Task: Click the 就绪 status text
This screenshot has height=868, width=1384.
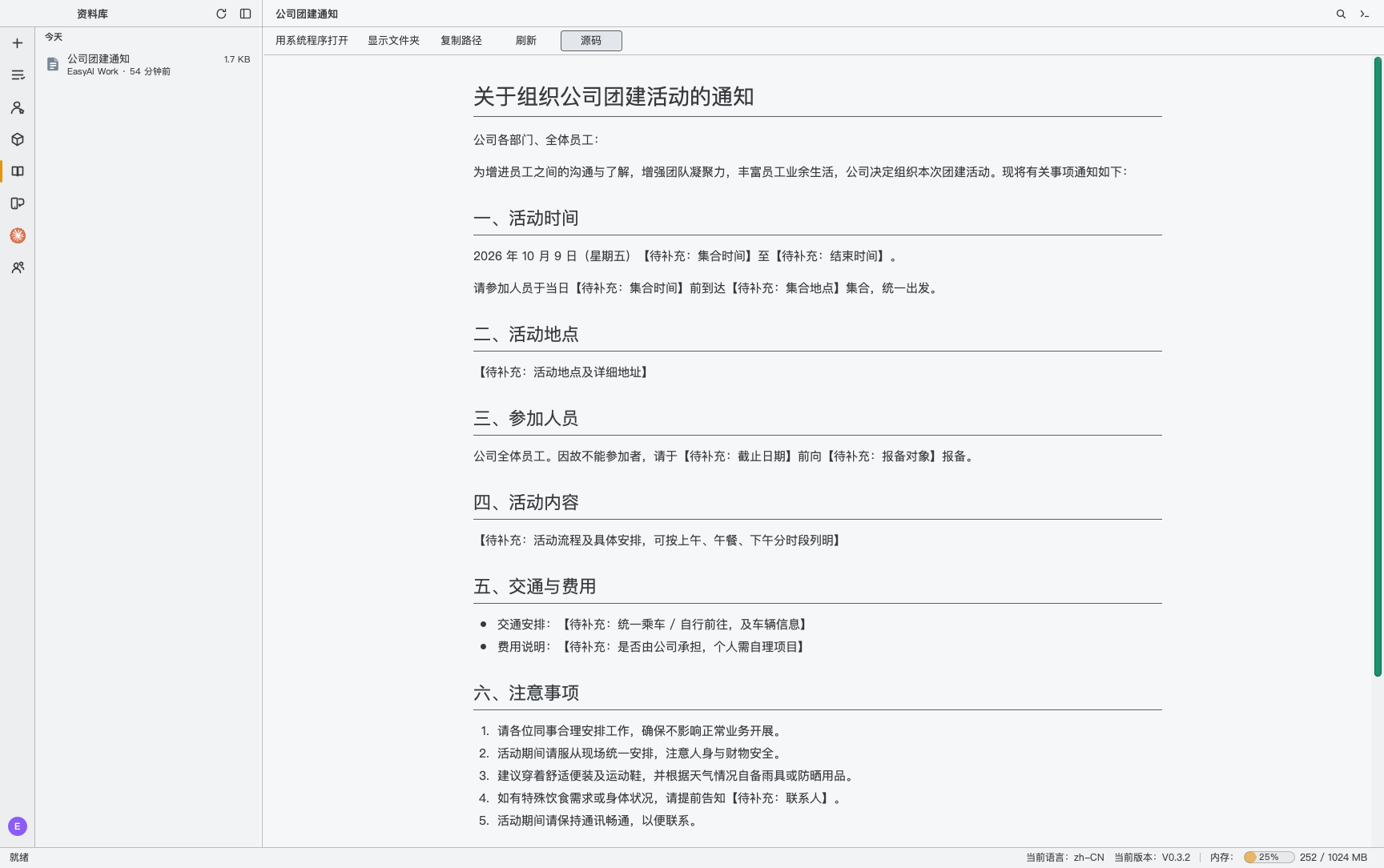Action: click(19, 857)
